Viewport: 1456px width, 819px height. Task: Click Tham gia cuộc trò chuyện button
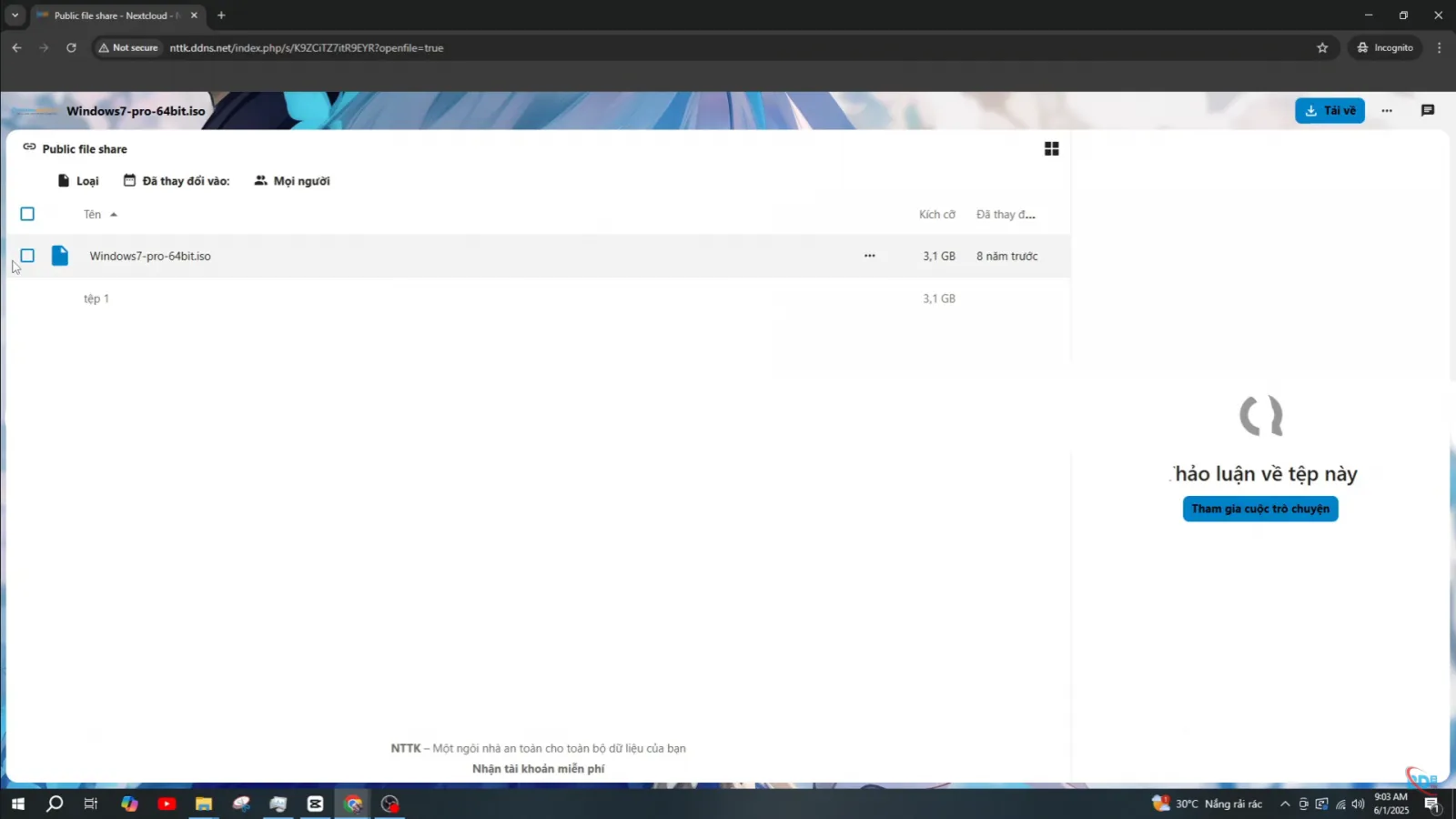(1260, 509)
